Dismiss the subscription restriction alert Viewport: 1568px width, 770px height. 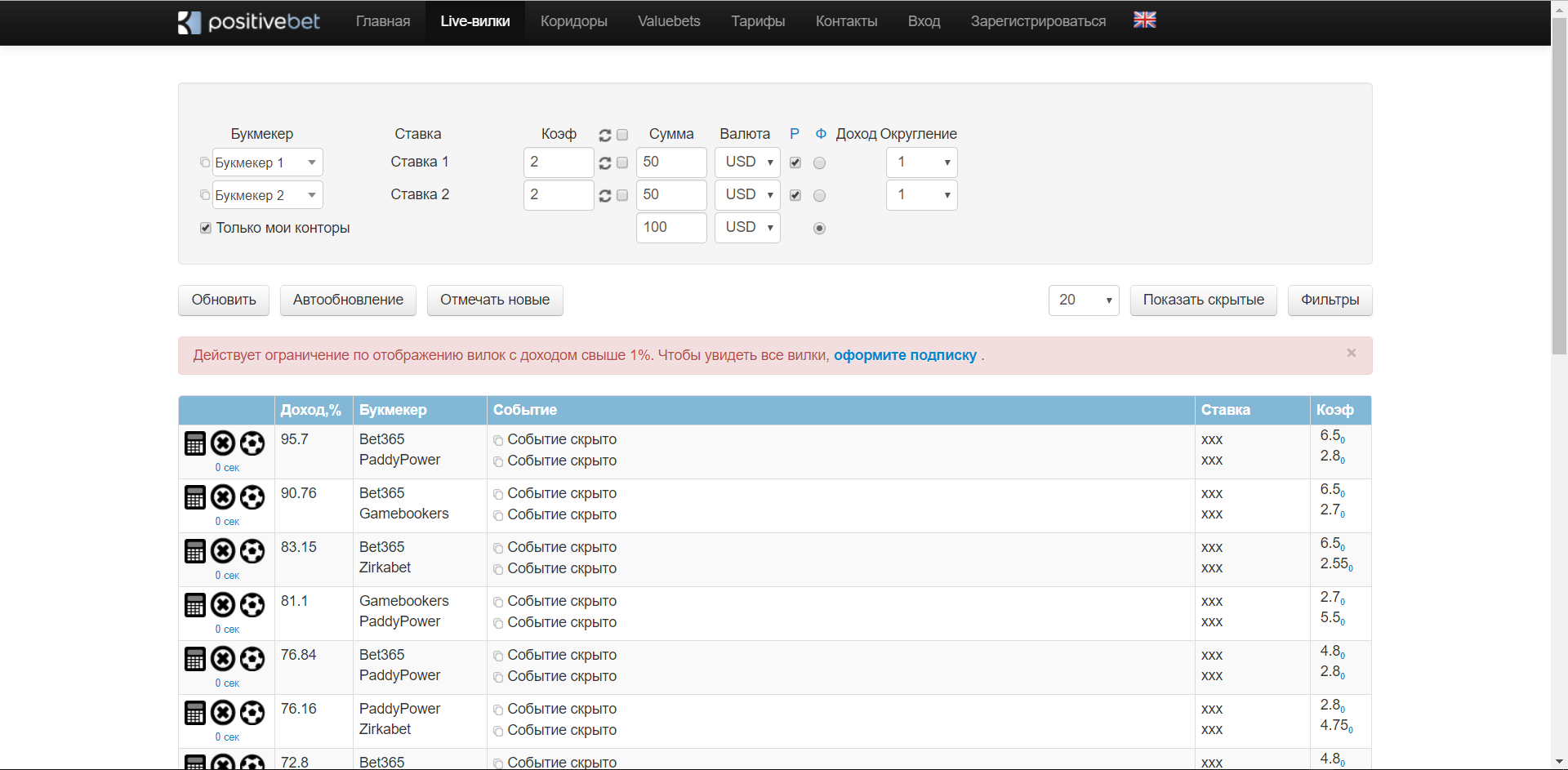click(x=1352, y=353)
